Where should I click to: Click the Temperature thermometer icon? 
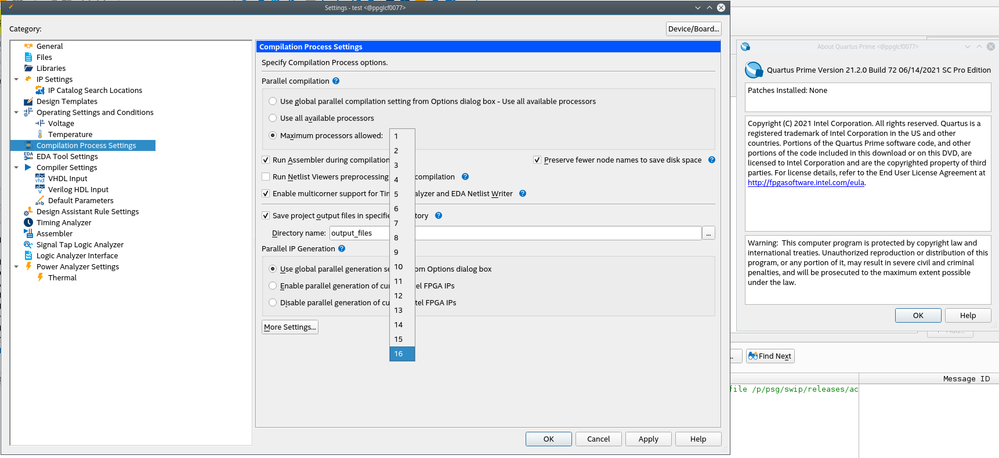coord(40,134)
